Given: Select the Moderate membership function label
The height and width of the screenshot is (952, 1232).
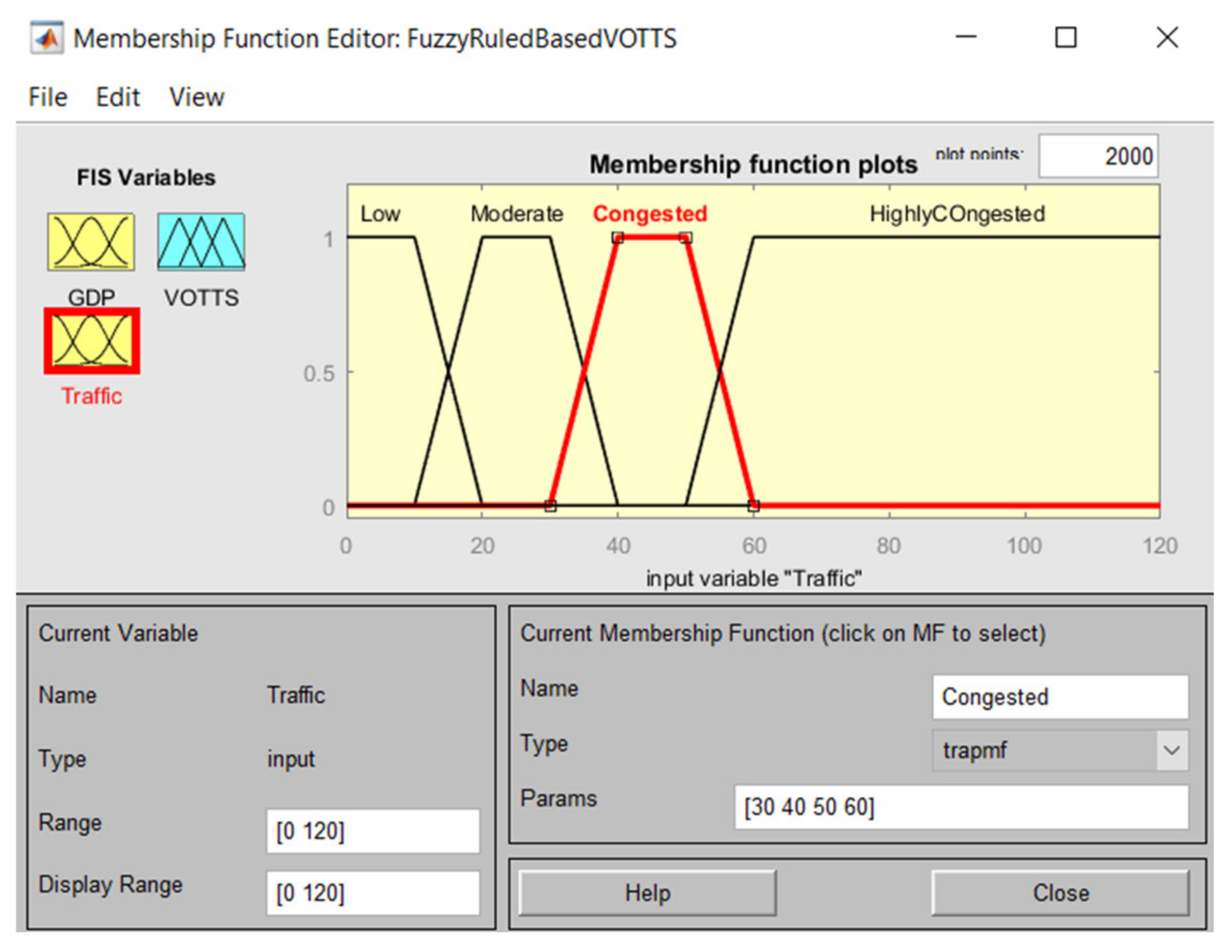Looking at the screenshot, I should pos(517,214).
